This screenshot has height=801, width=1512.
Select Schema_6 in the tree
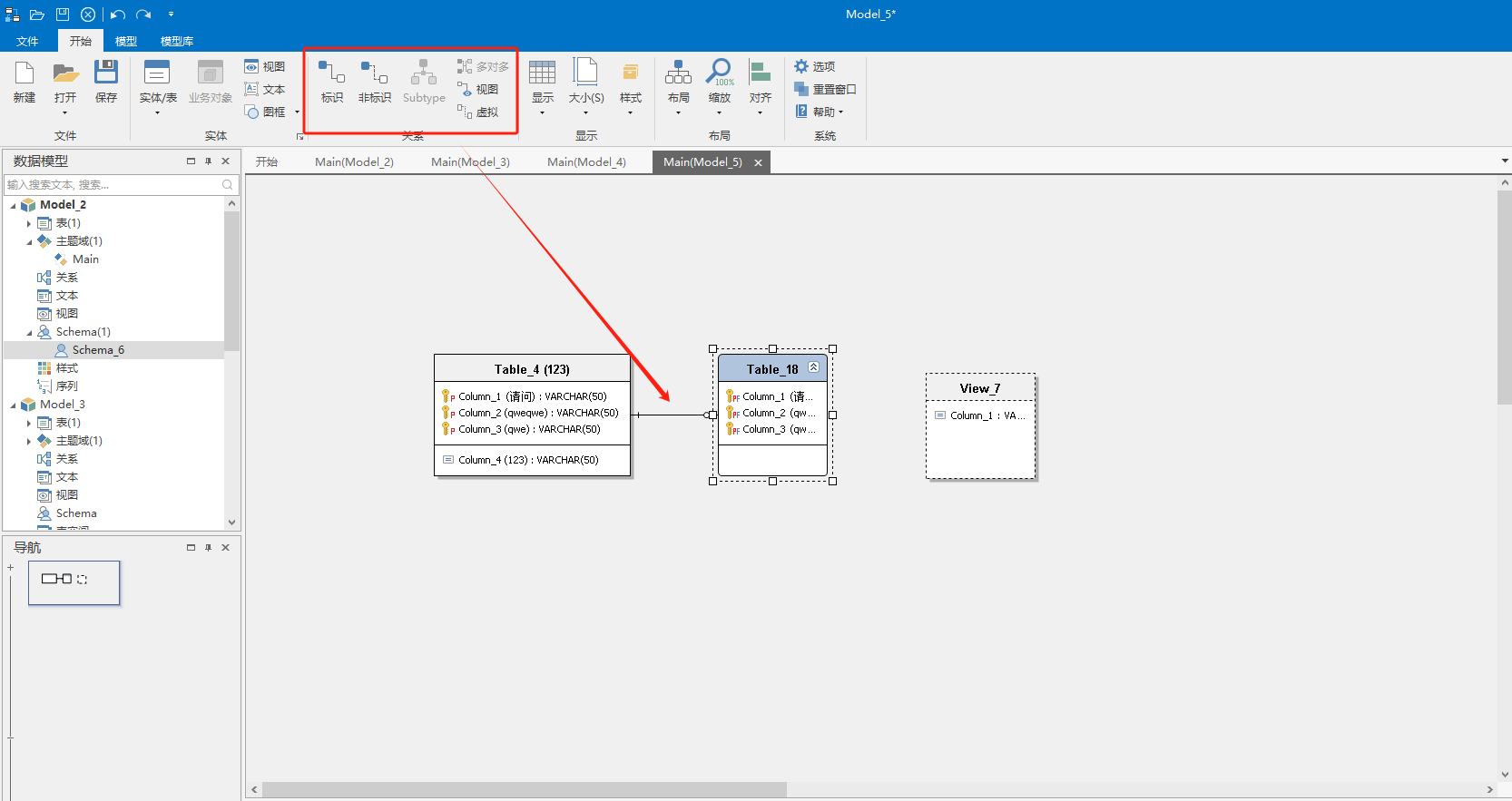point(98,350)
